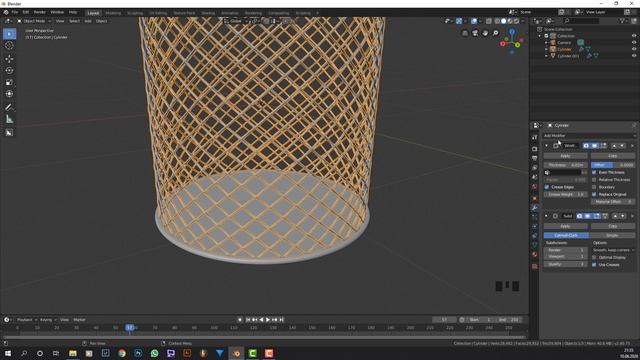Click the Crease Weight slider
Viewport: 640px width, 360px height.
click(x=565, y=194)
